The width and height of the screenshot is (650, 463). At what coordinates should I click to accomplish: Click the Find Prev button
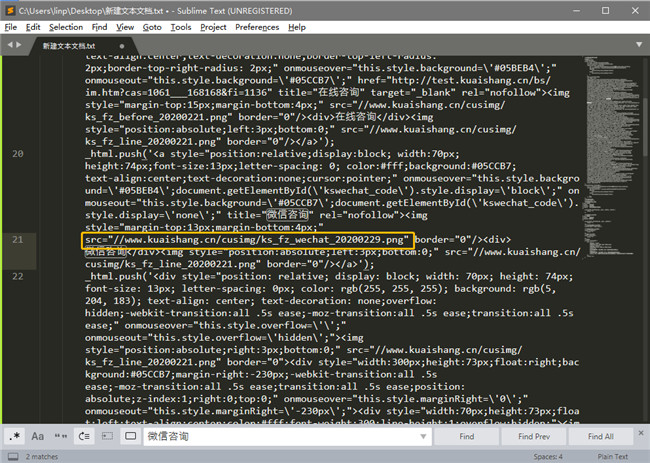coord(534,437)
